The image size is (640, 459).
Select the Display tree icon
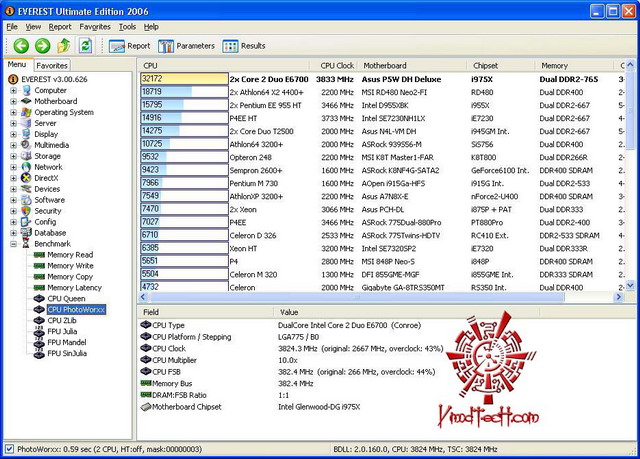point(26,134)
